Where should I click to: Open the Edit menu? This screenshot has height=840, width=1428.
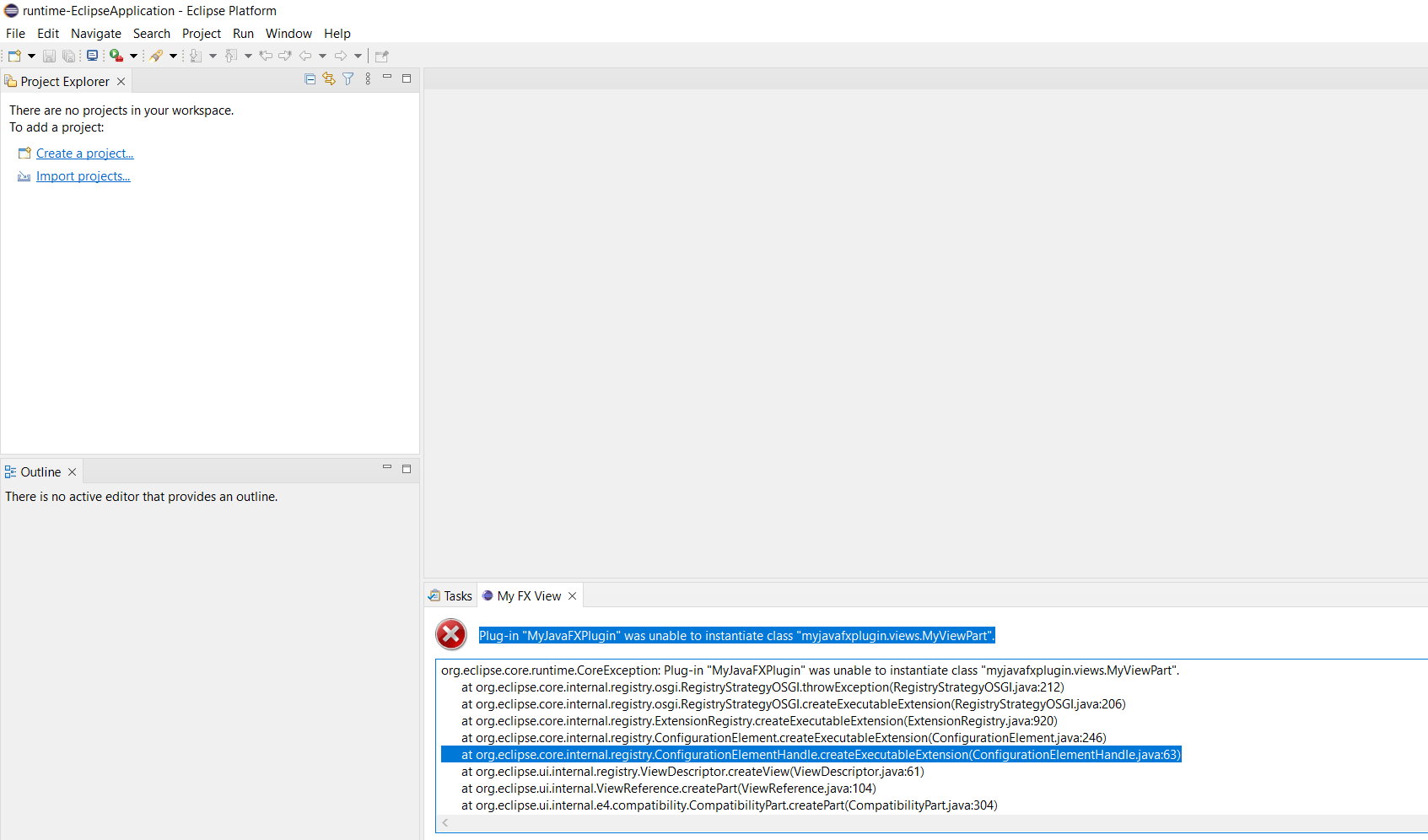click(48, 34)
